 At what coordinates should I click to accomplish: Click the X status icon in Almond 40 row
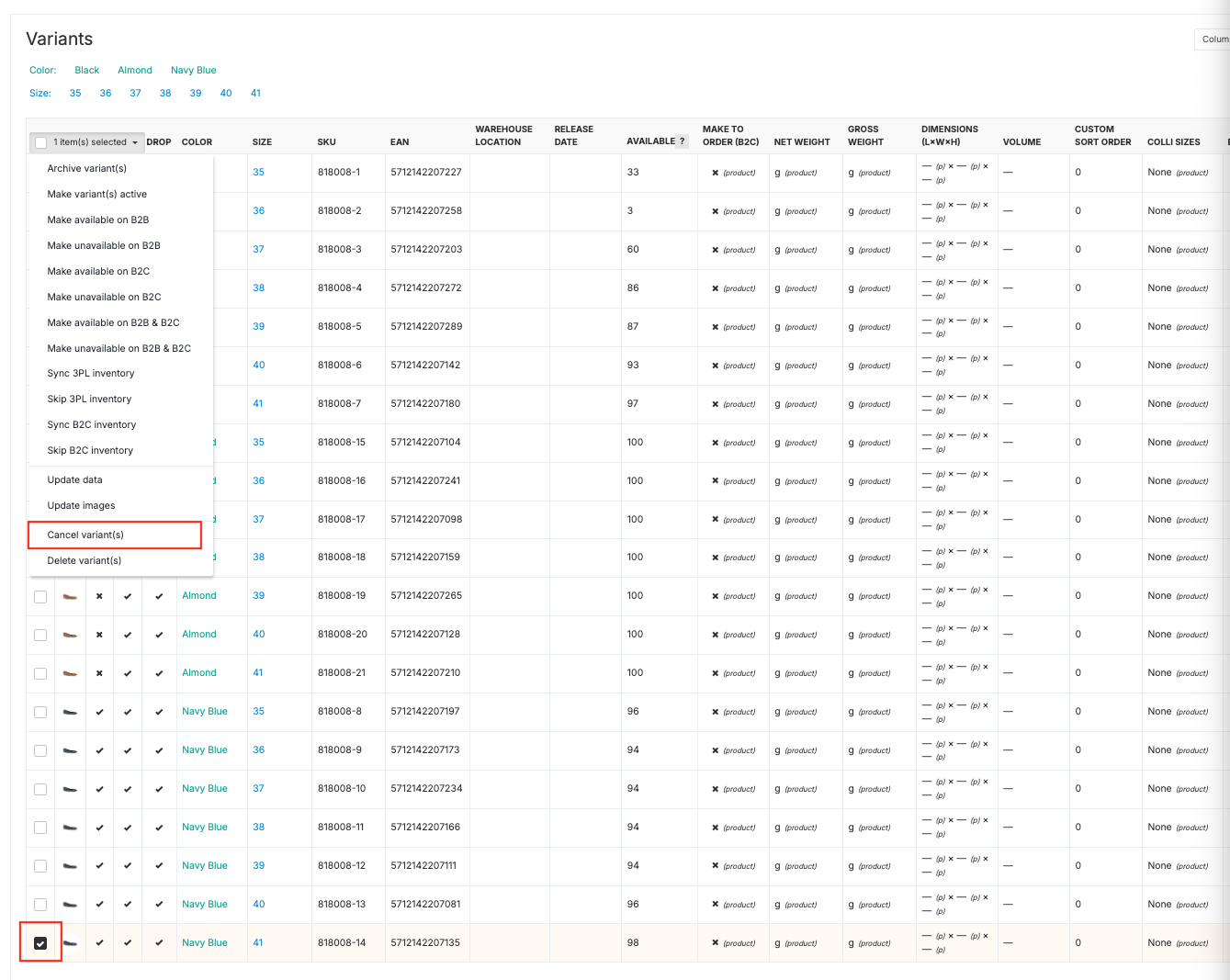pyautogui.click(x=99, y=635)
